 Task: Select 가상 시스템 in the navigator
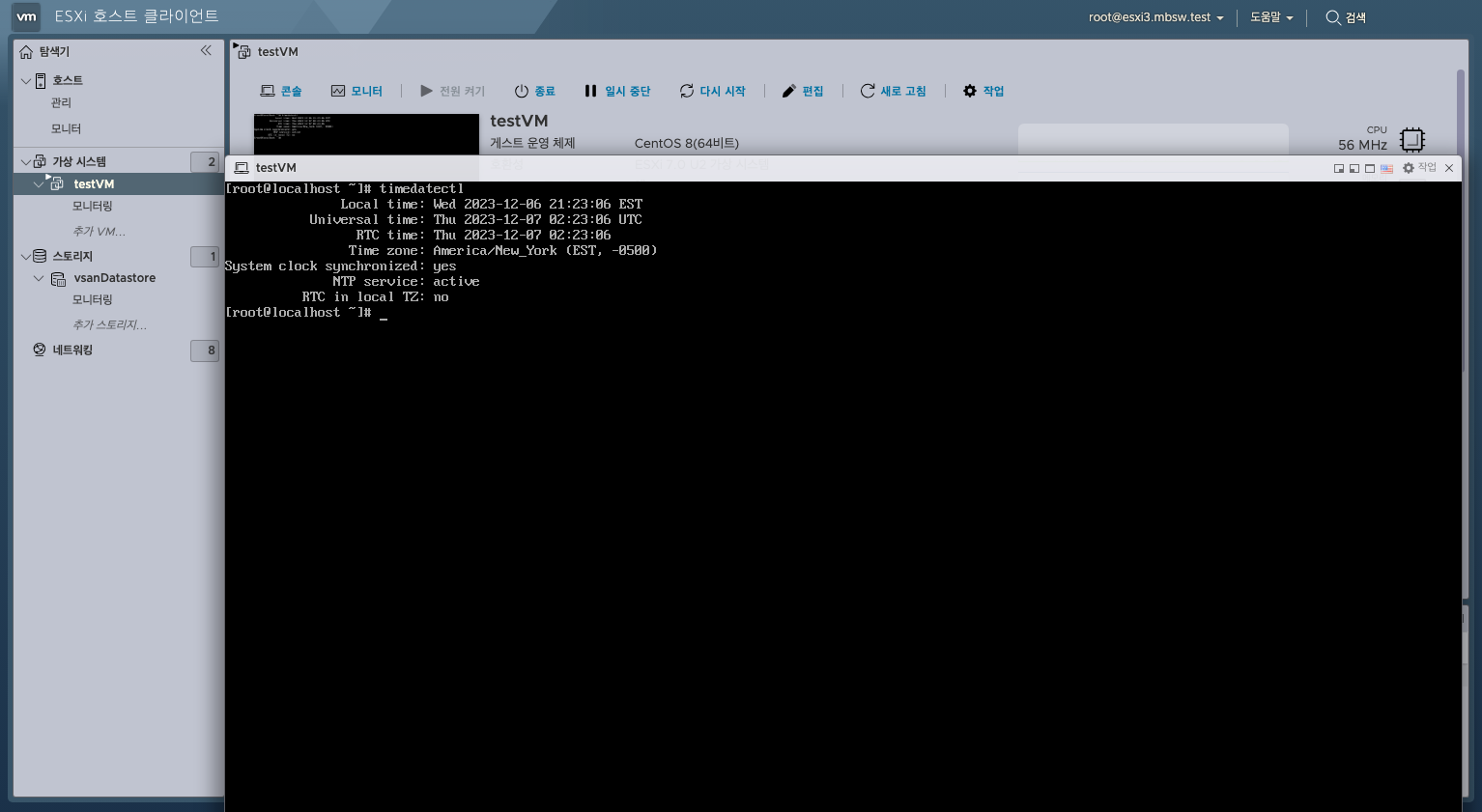point(79,161)
